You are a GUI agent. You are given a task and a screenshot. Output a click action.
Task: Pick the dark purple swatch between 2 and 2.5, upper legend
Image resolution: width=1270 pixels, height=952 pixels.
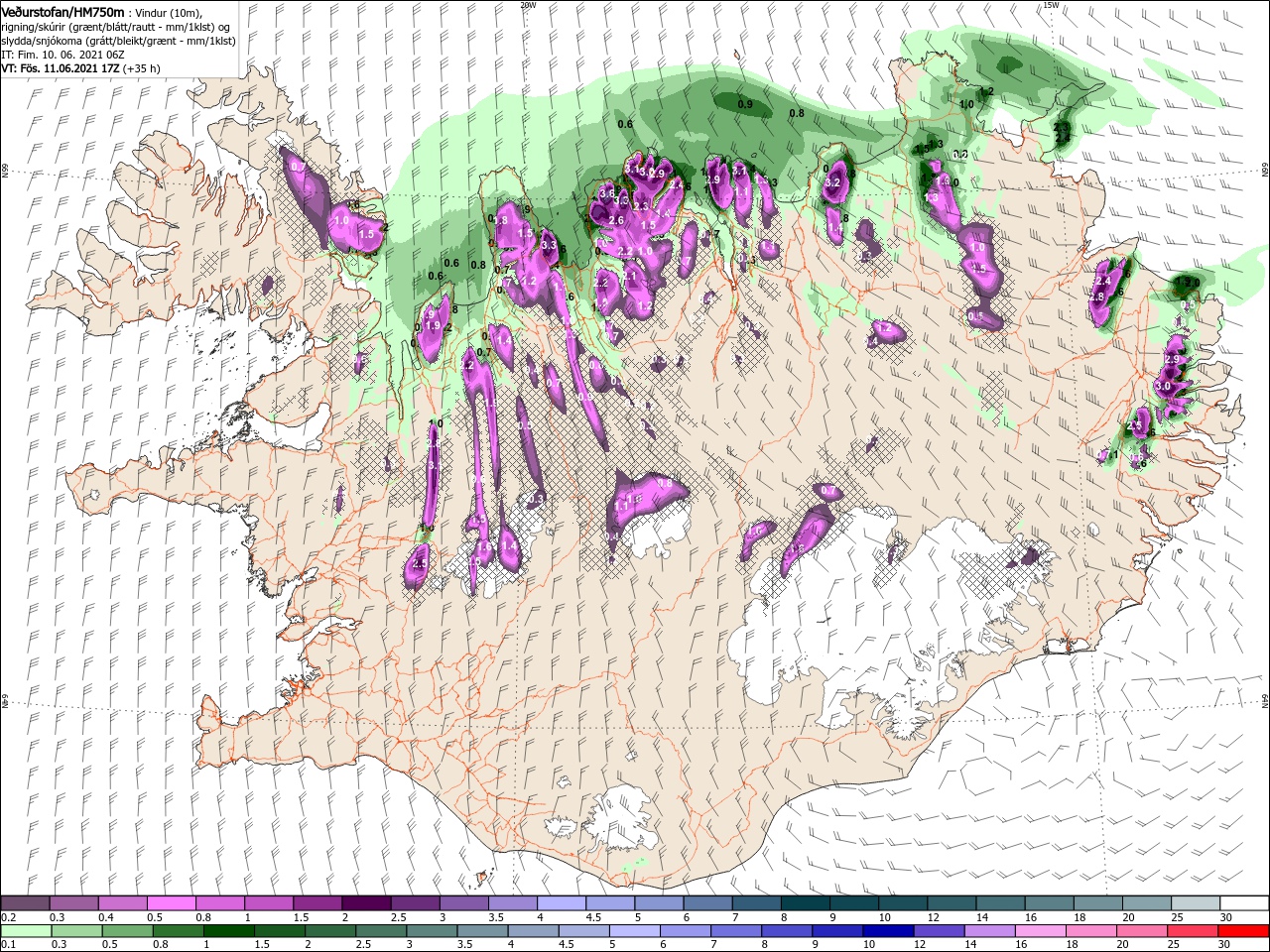[x=366, y=903]
